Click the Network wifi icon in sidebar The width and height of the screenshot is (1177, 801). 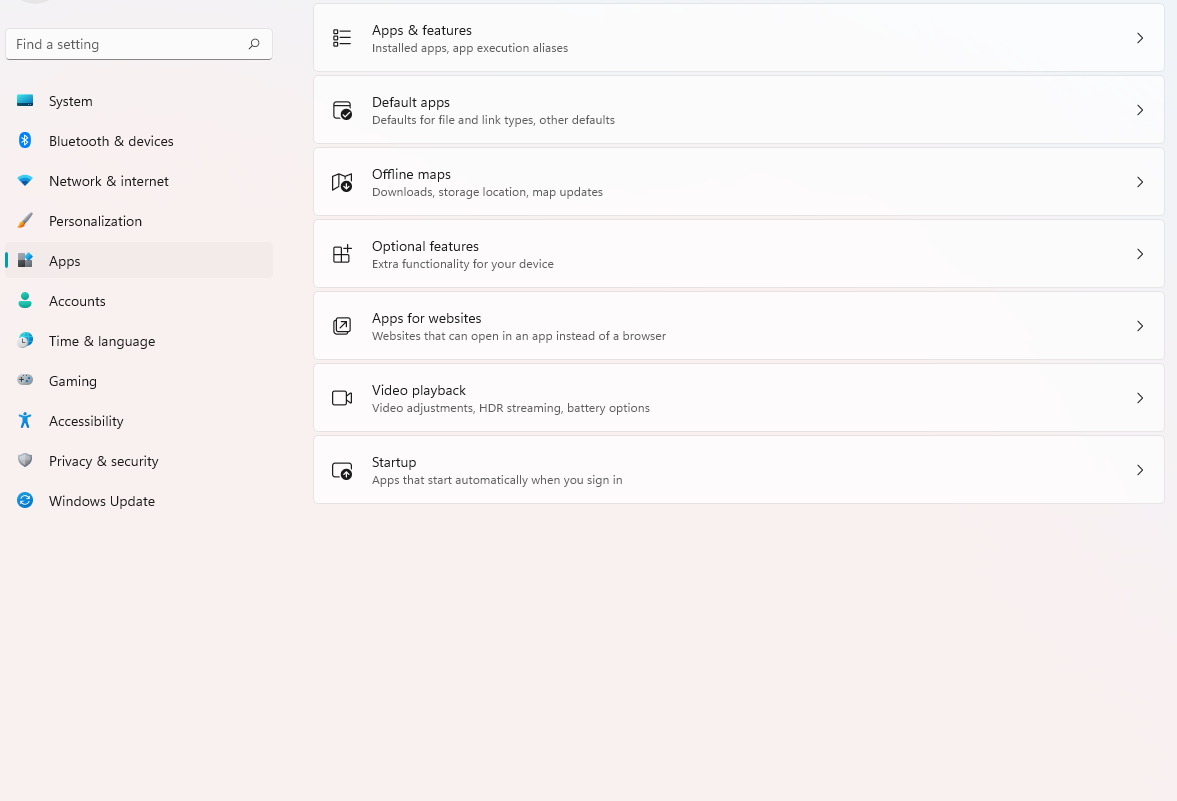[25, 181]
